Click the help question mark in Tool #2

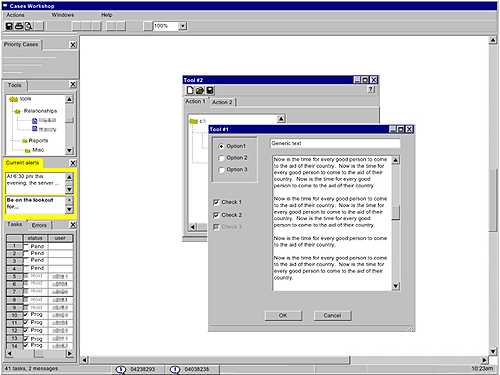371,89
